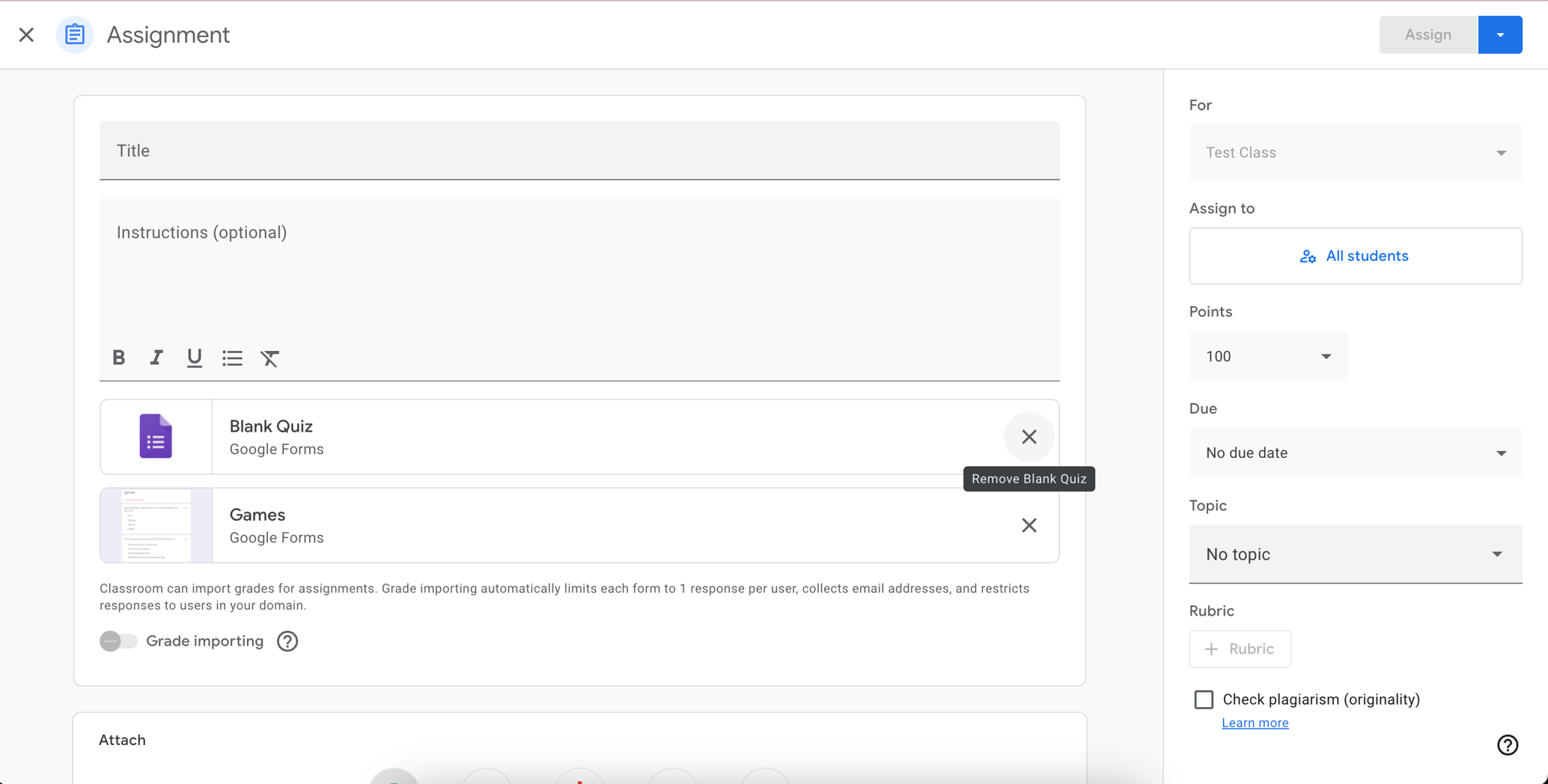This screenshot has height=784, width=1548.
Task: Select All students for assignment
Action: [x=1354, y=256]
